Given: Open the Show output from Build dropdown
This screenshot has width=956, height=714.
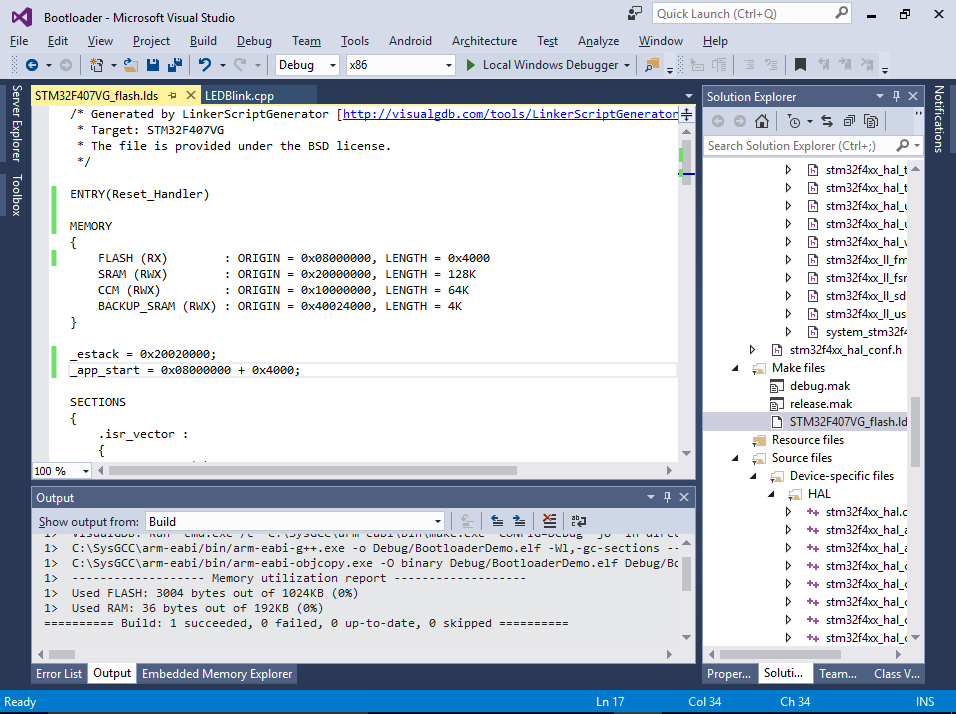Looking at the screenshot, I should (437, 521).
